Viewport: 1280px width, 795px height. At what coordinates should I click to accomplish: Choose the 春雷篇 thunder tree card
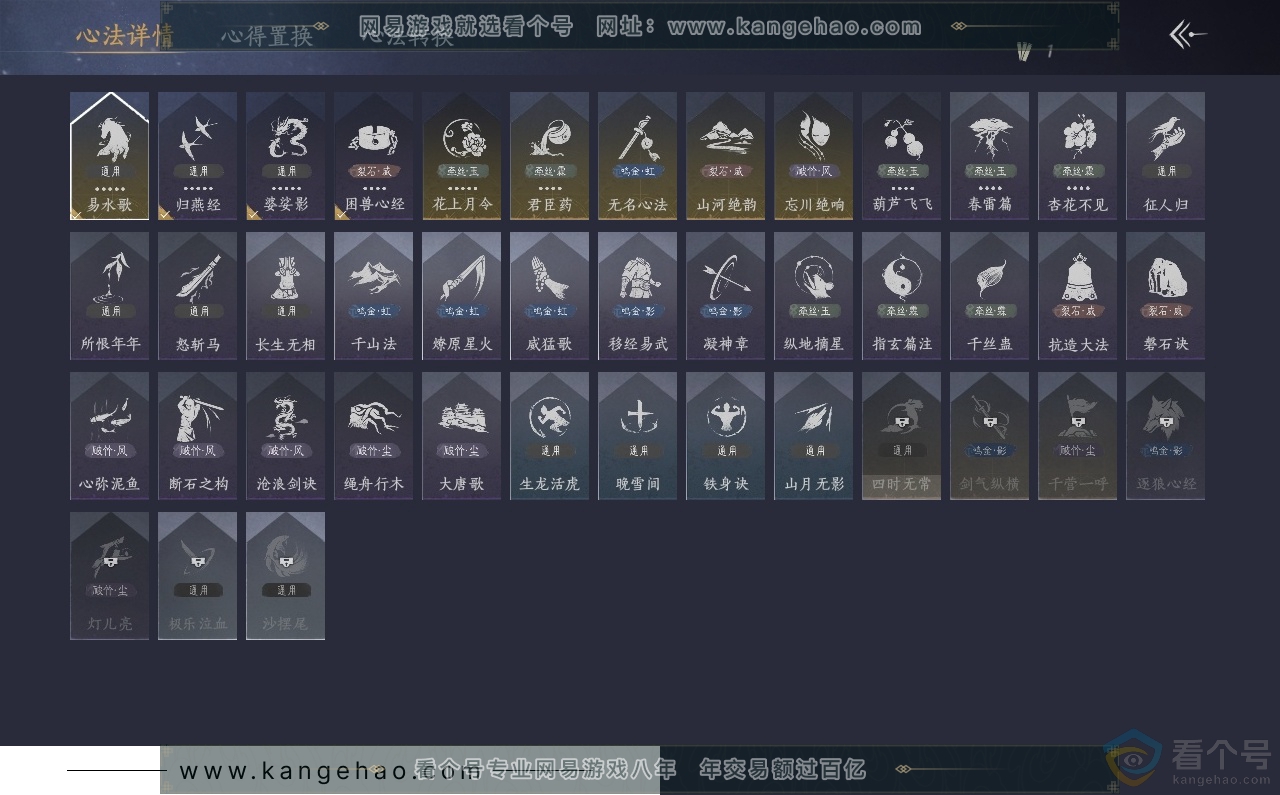click(990, 156)
